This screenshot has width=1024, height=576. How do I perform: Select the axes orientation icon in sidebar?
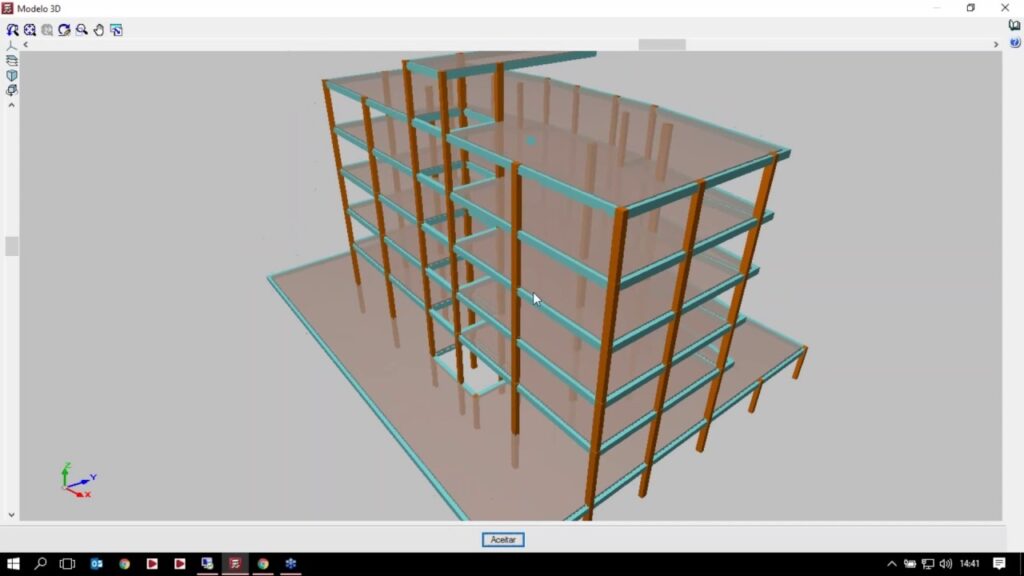(x=12, y=46)
